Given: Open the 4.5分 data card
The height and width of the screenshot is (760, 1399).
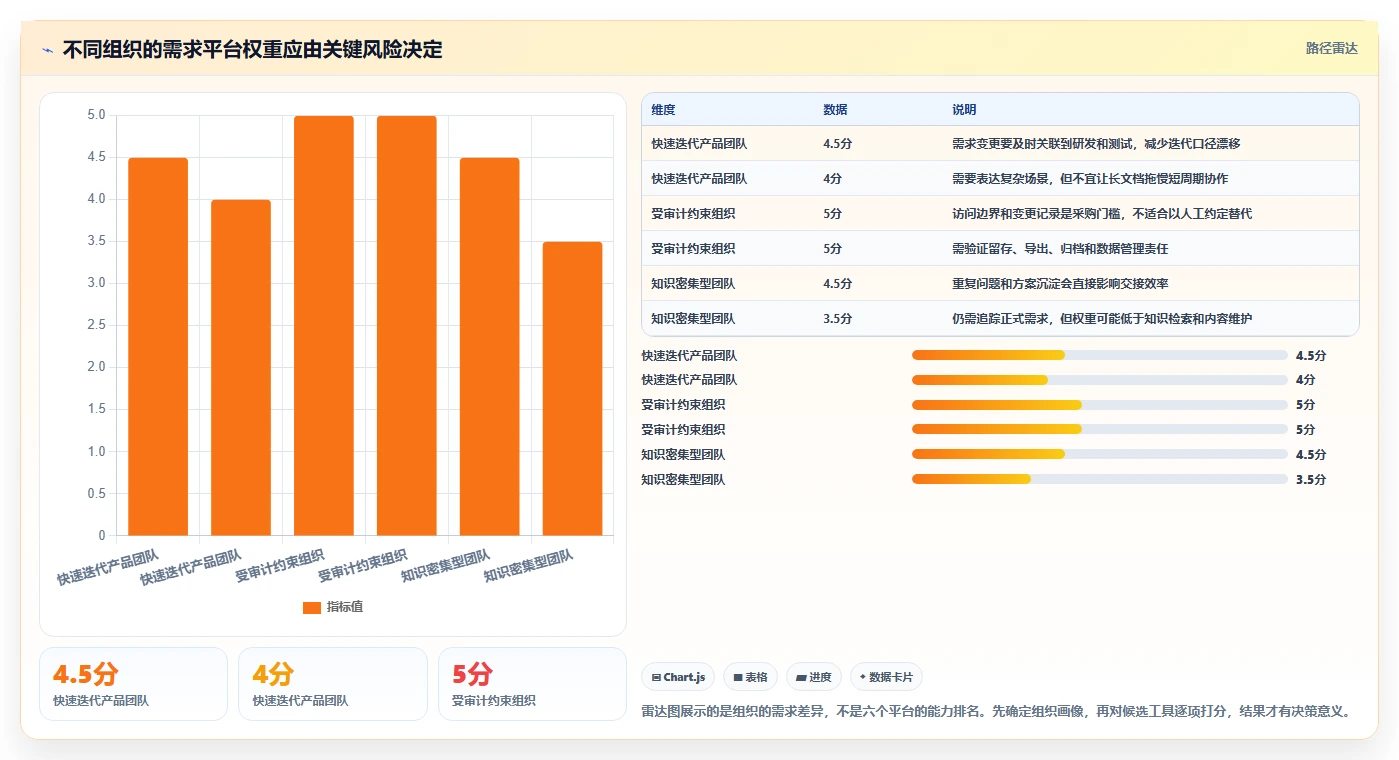Looking at the screenshot, I should pyautogui.click(x=133, y=684).
